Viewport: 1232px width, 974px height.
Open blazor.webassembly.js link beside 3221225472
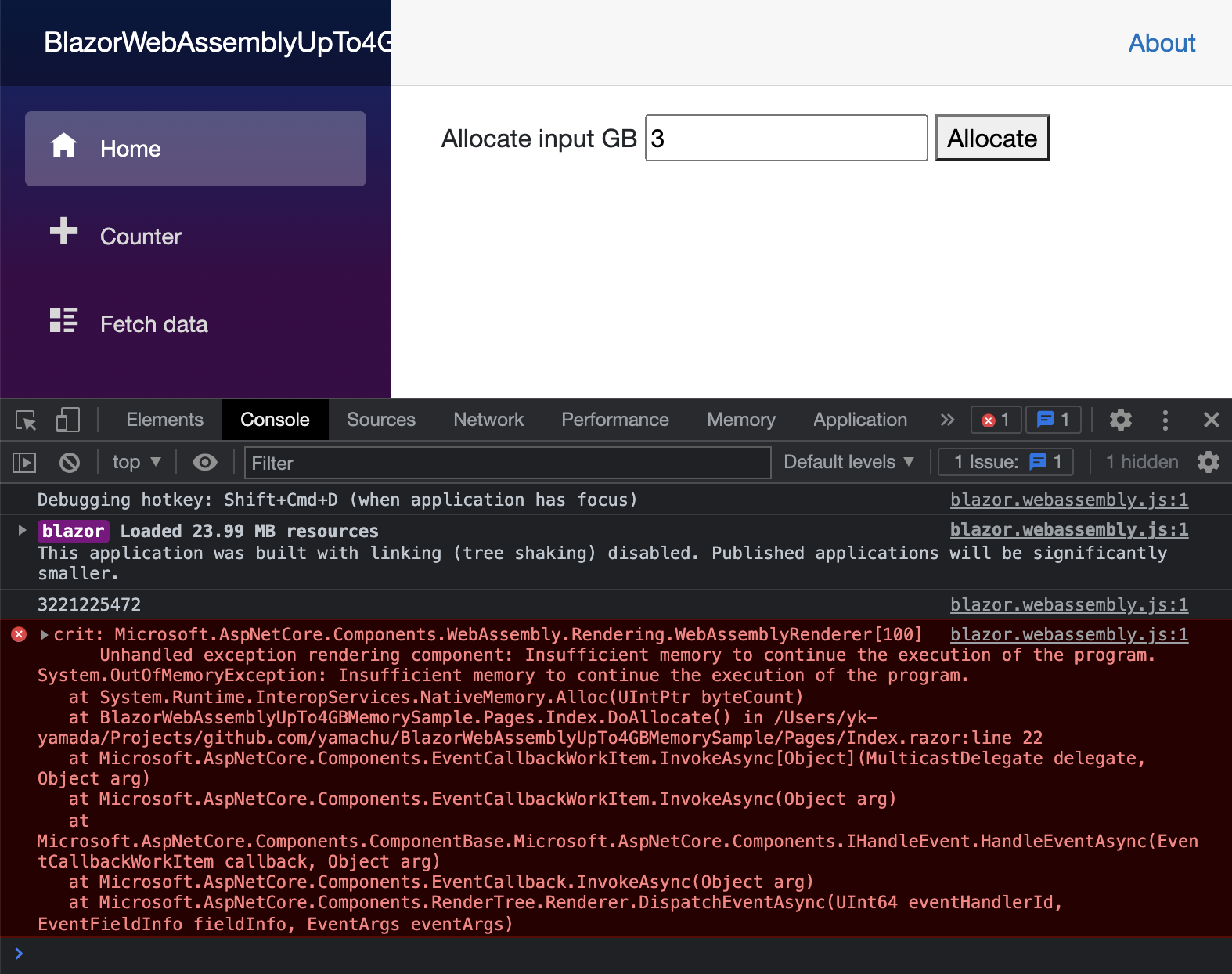coord(1069,604)
